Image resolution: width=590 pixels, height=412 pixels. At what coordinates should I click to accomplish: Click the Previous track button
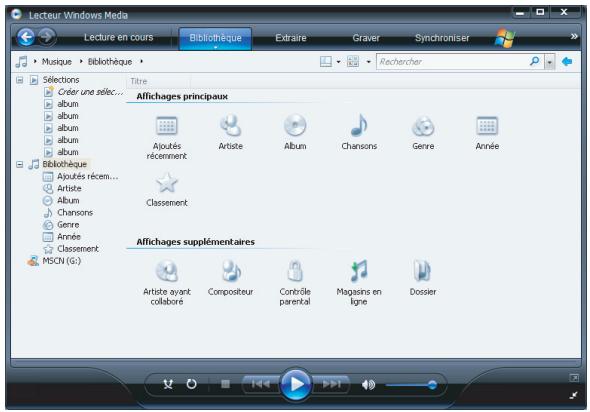(x=260, y=384)
